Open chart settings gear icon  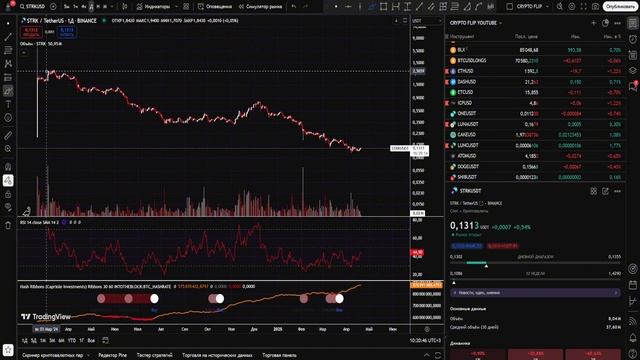coord(572,7)
